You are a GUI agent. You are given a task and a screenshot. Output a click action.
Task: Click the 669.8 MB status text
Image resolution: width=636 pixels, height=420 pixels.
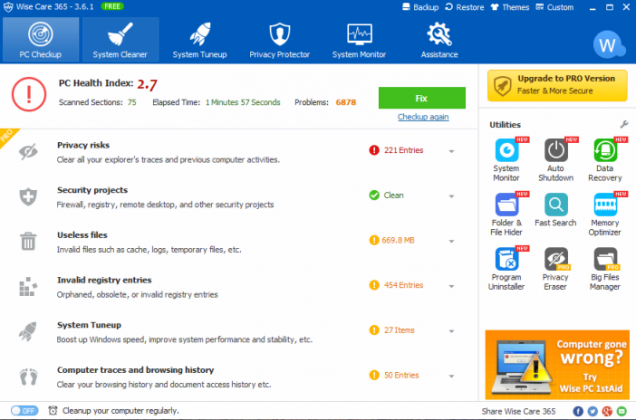398,240
